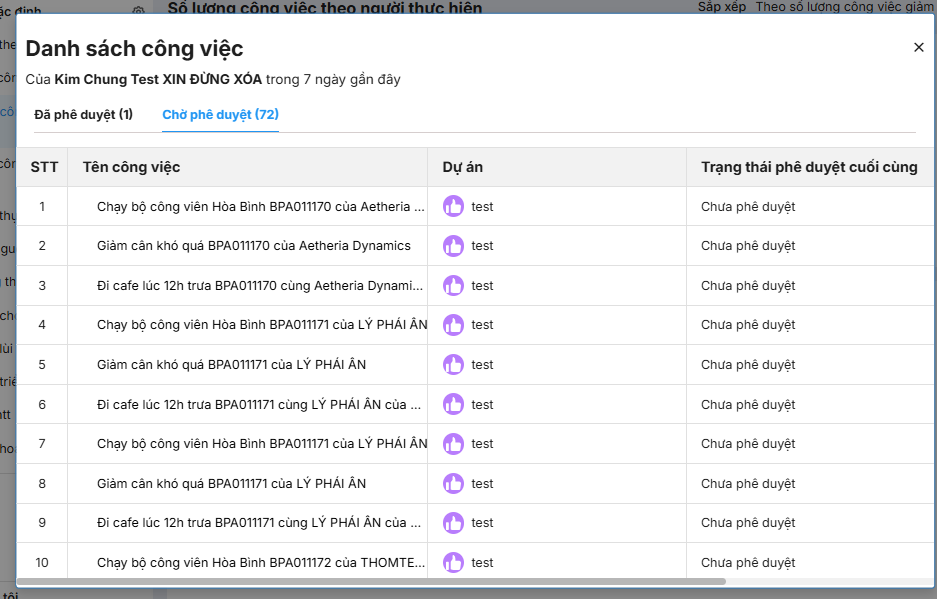
Task: Click the thumbs-up project icon in row 9
Action: 453,522
